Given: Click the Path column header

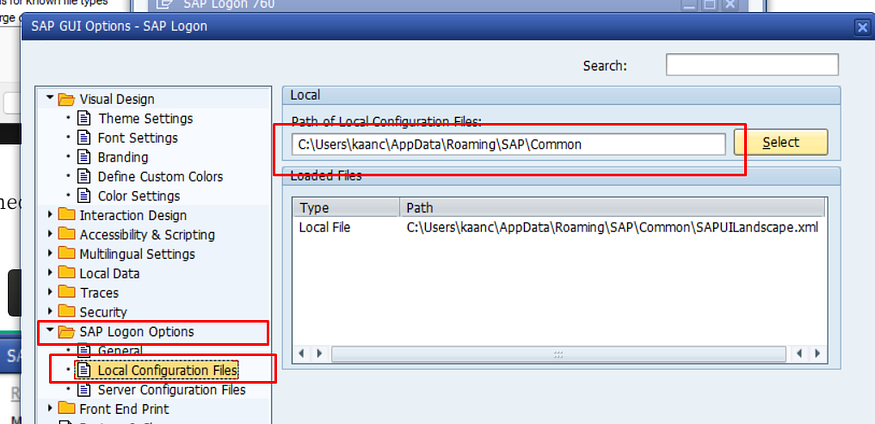Looking at the screenshot, I should (612, 208).
